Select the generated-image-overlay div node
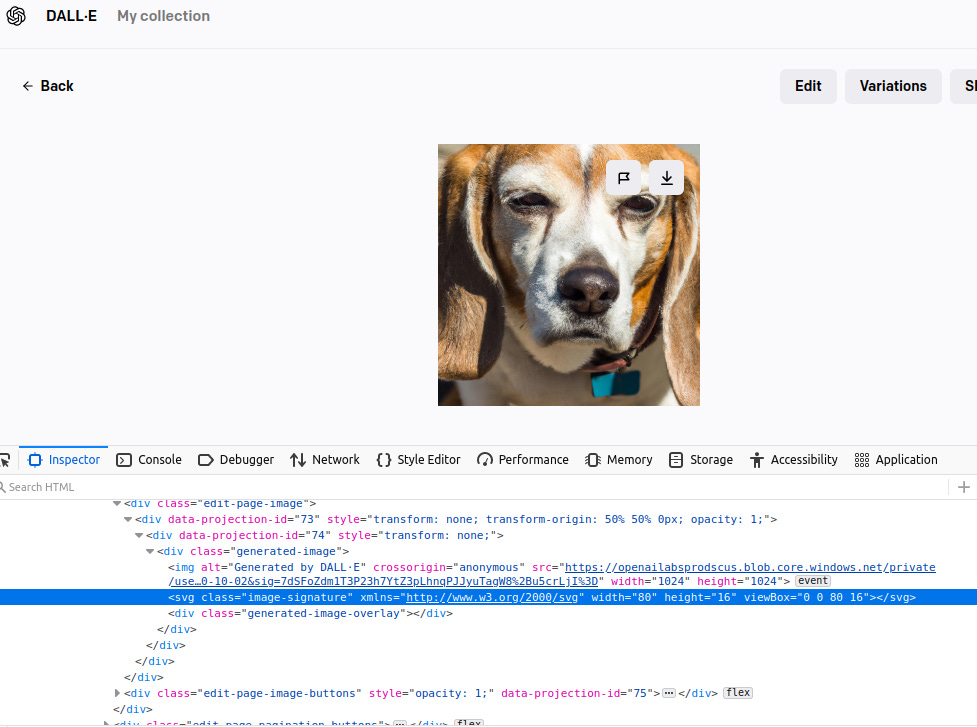The width and height of the screenshot is (977, 727). (488, 614)
